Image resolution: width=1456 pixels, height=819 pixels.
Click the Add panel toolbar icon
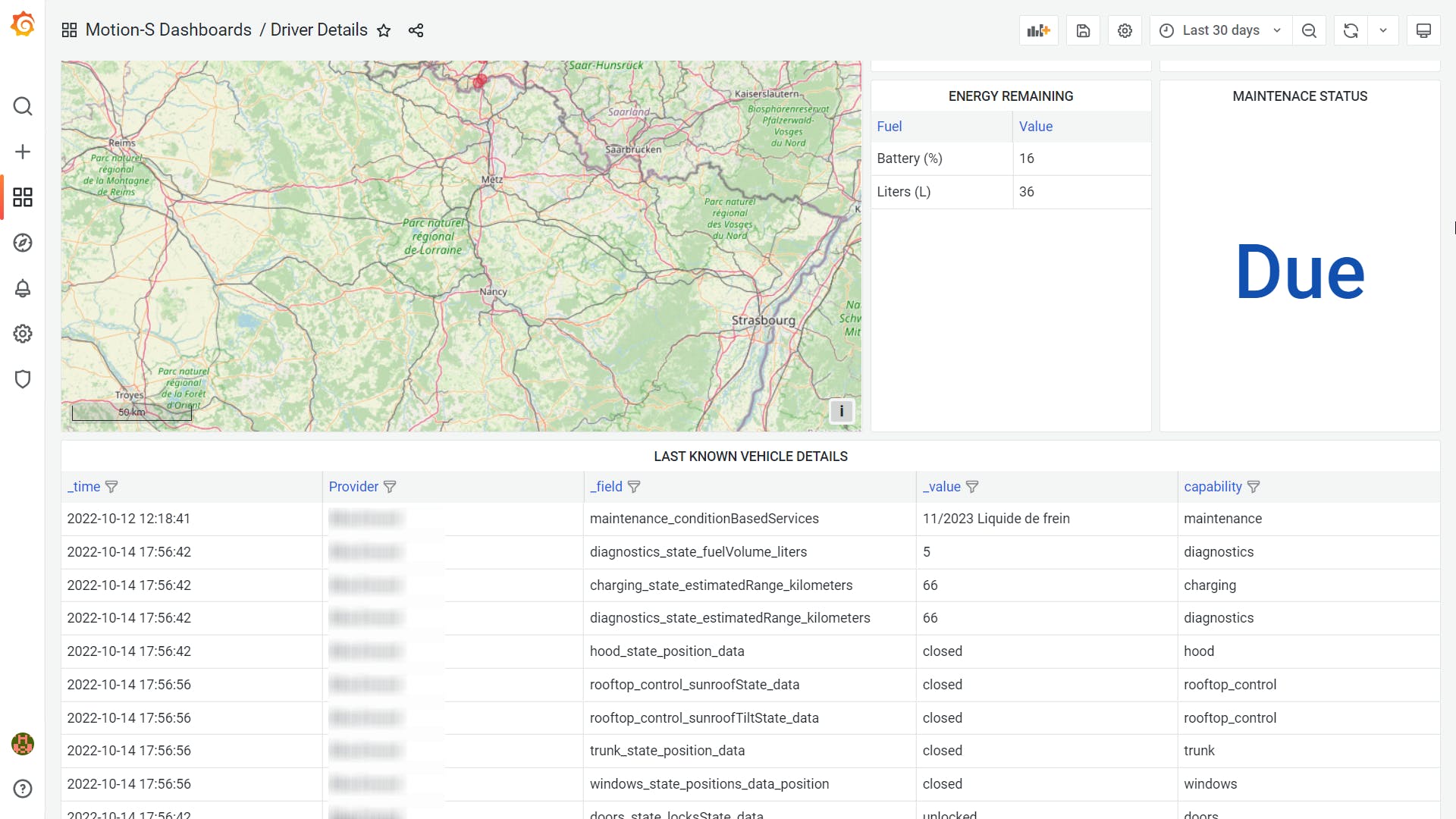1038,30
